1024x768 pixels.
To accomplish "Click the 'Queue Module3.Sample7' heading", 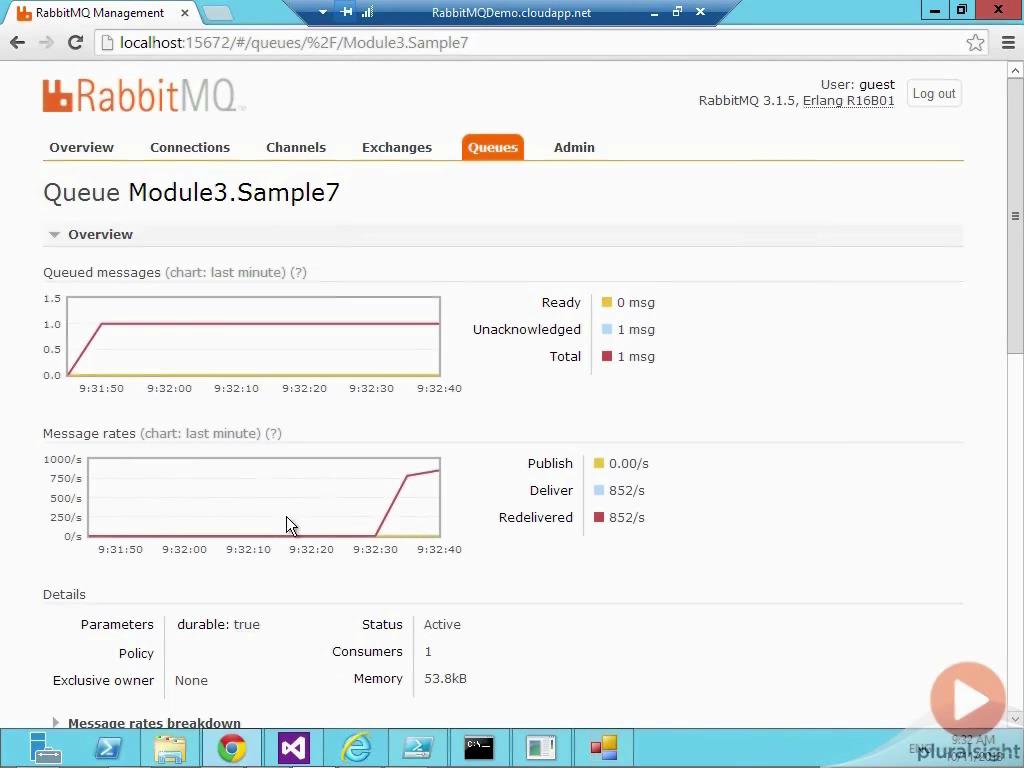I will (191, 193).
